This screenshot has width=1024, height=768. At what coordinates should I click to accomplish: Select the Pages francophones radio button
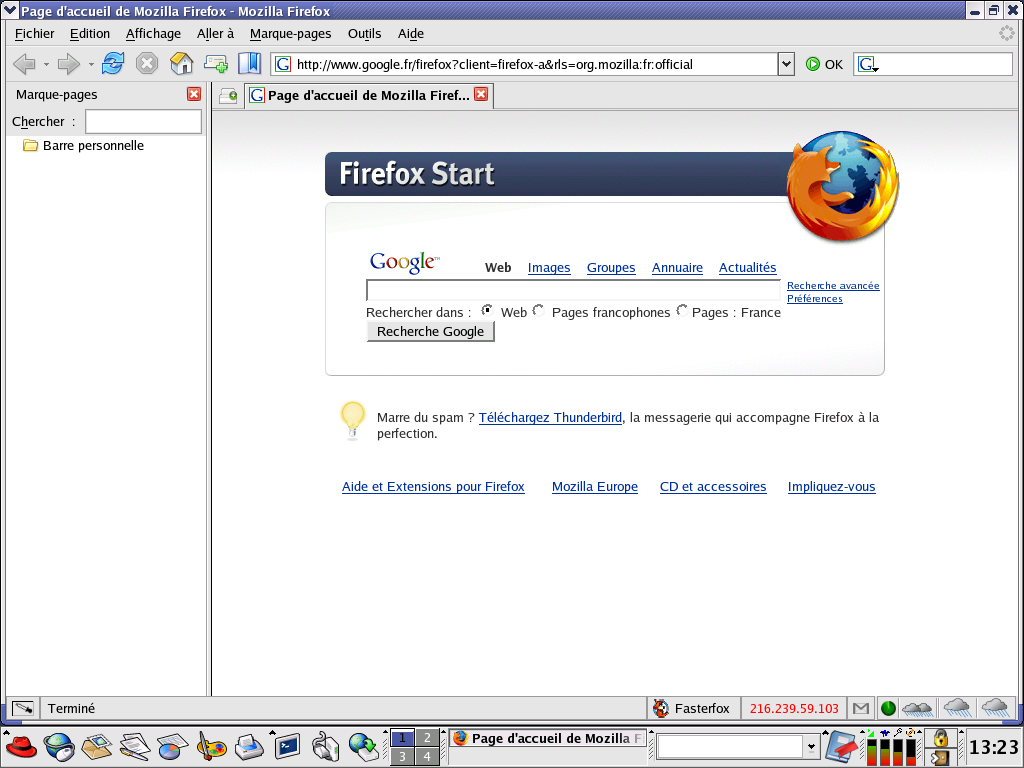click(x=539, y=311)
